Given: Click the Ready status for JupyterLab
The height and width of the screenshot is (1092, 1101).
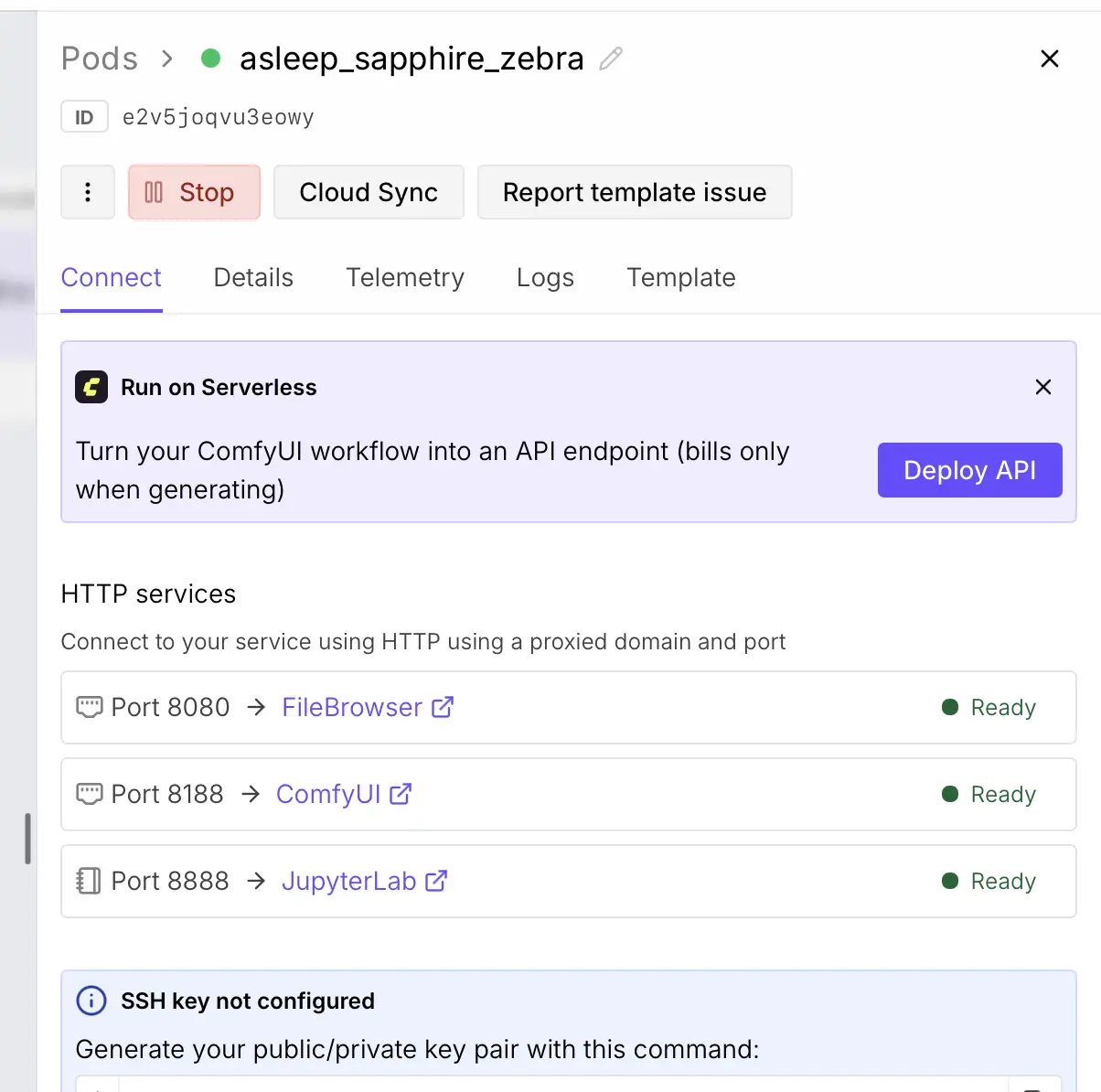Looking at the screenshot, I should 989,881.
